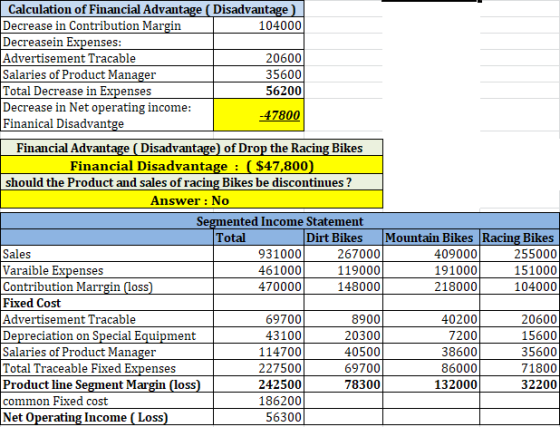
Task: Select the 'Financial Disadvantage : ($47,800)' yellow cell
Action: tap(191, 165)
